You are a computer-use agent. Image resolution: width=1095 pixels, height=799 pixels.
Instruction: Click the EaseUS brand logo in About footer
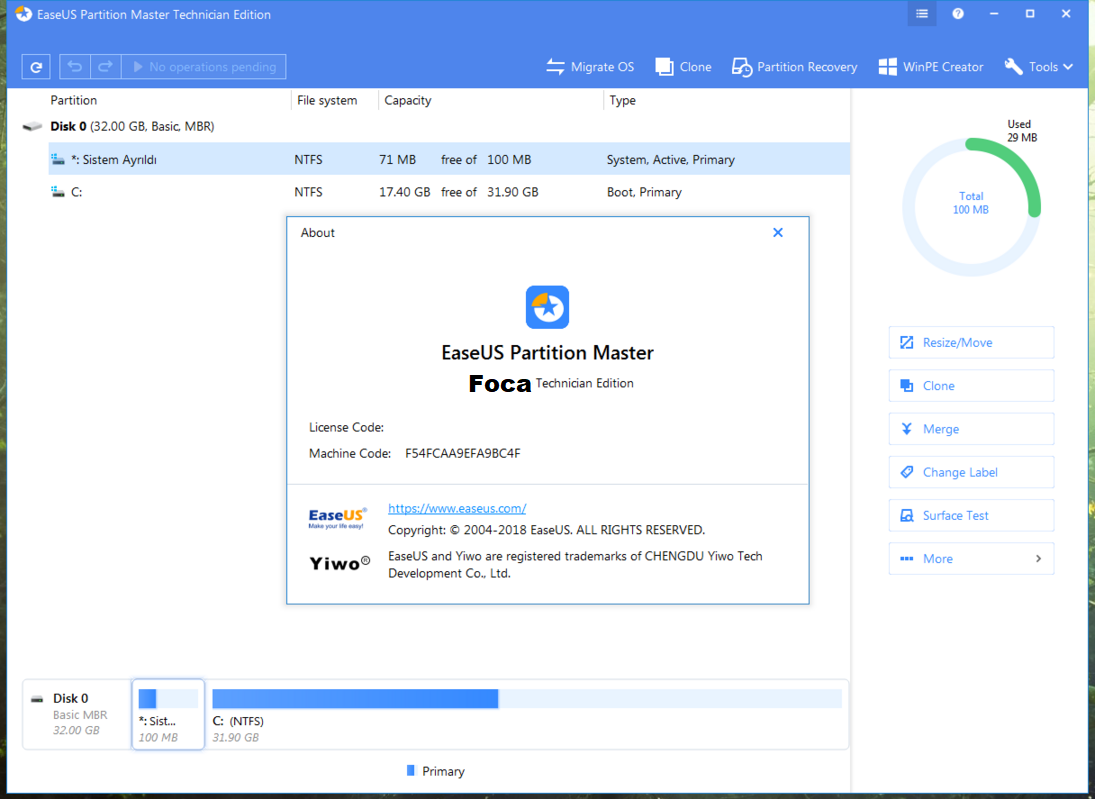point(338,518)
